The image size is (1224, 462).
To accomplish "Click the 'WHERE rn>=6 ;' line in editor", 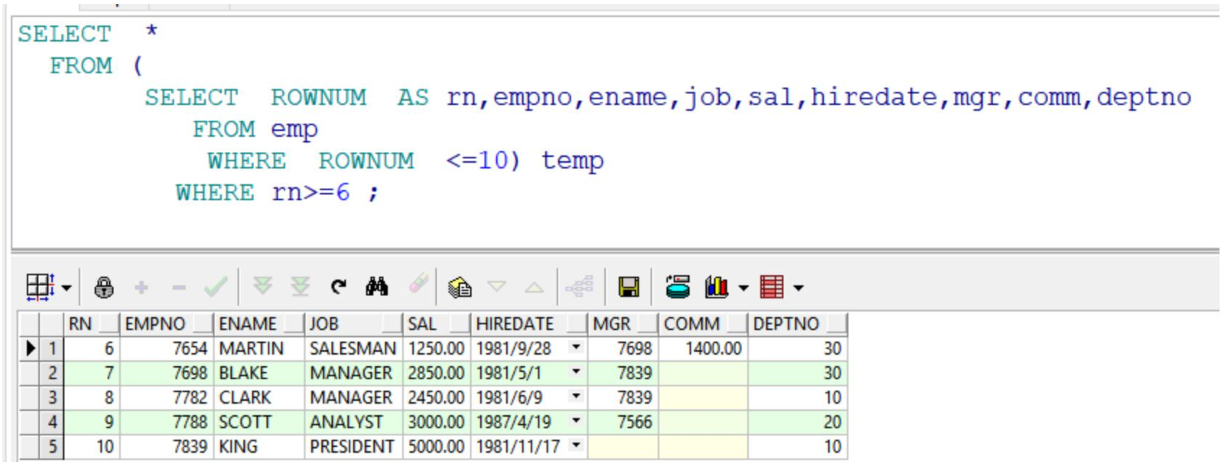I will coord(278,192).
